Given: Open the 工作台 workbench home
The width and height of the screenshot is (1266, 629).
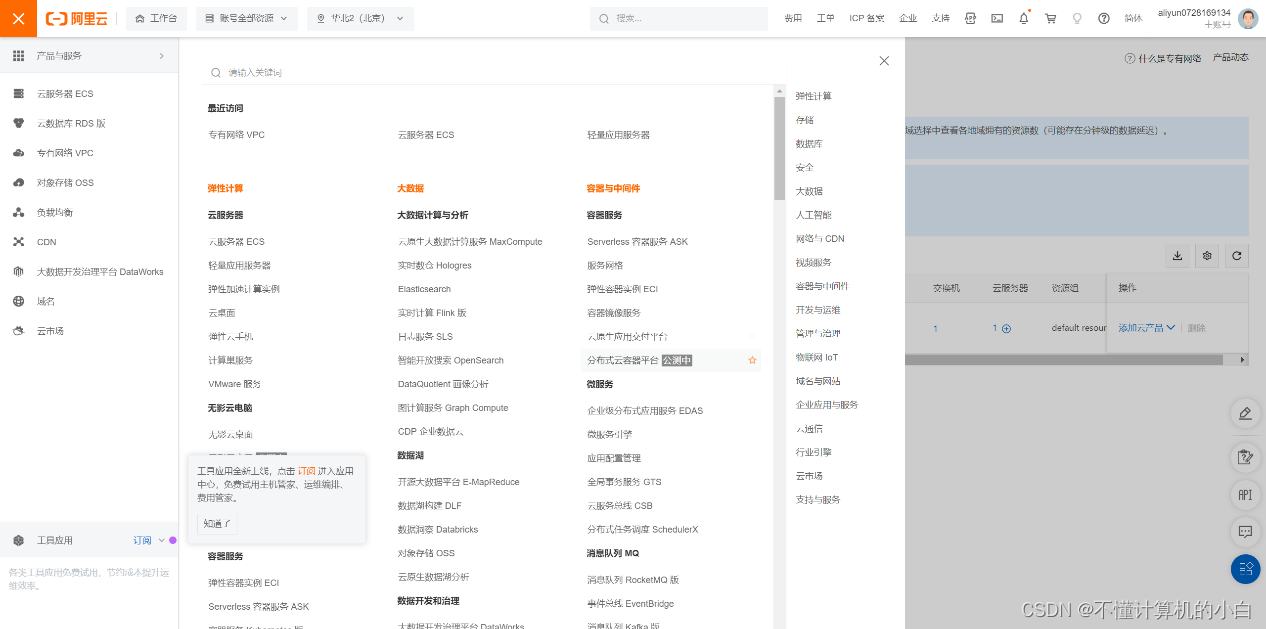Looking at the screenshot, I should pyautogui.click(x=155, y=18).
